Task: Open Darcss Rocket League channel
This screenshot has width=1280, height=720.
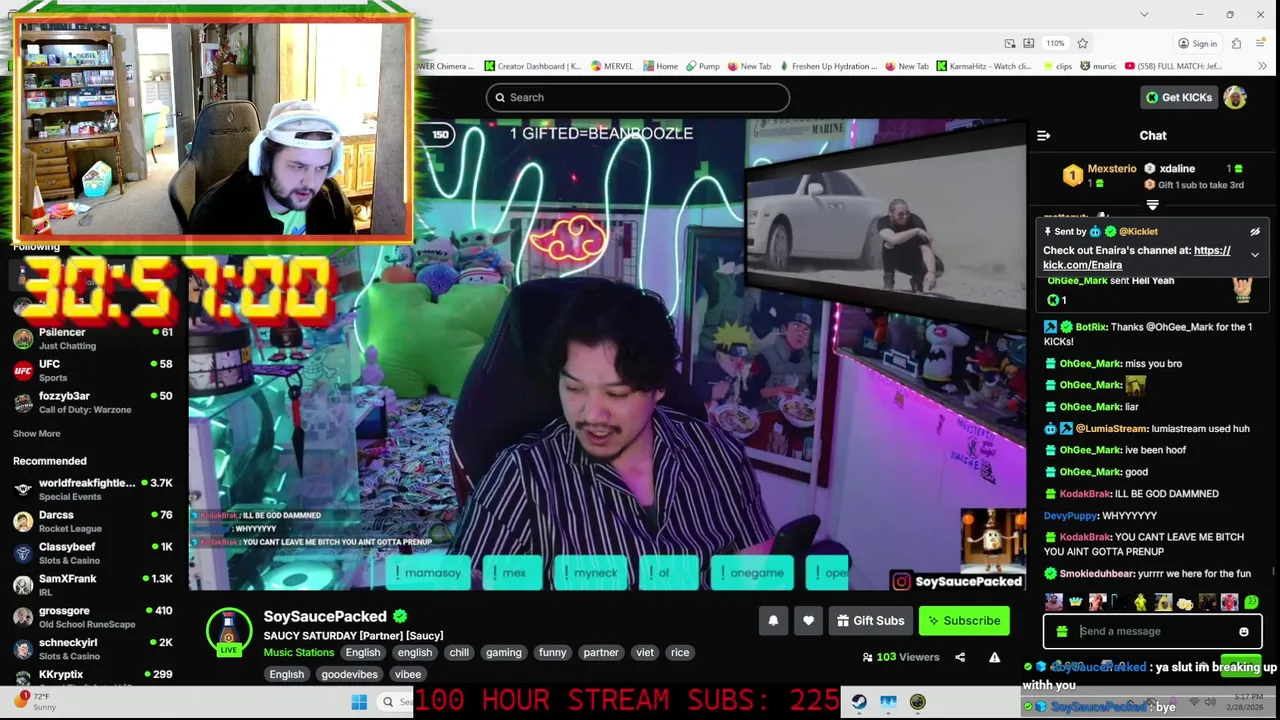Action: click(92, 522)
